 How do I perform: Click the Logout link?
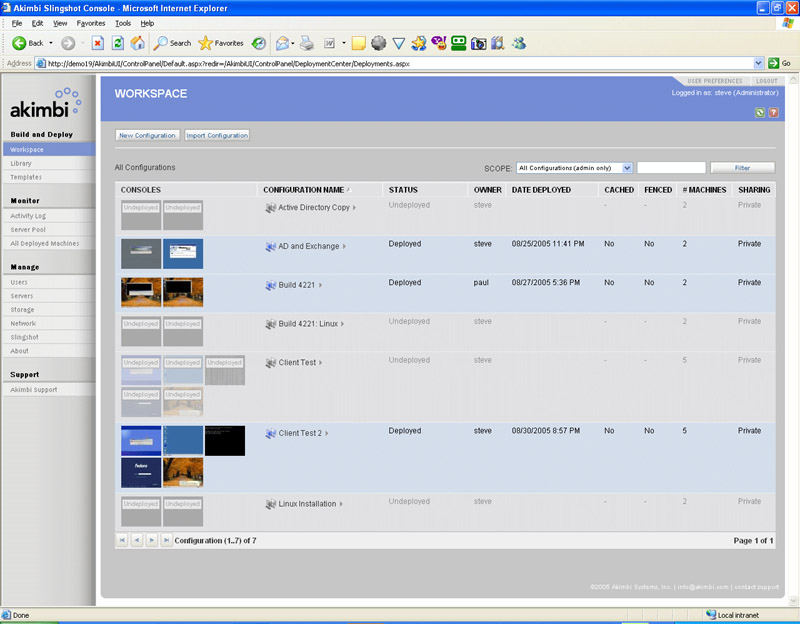pyautogui.click(x=767, y=81)
